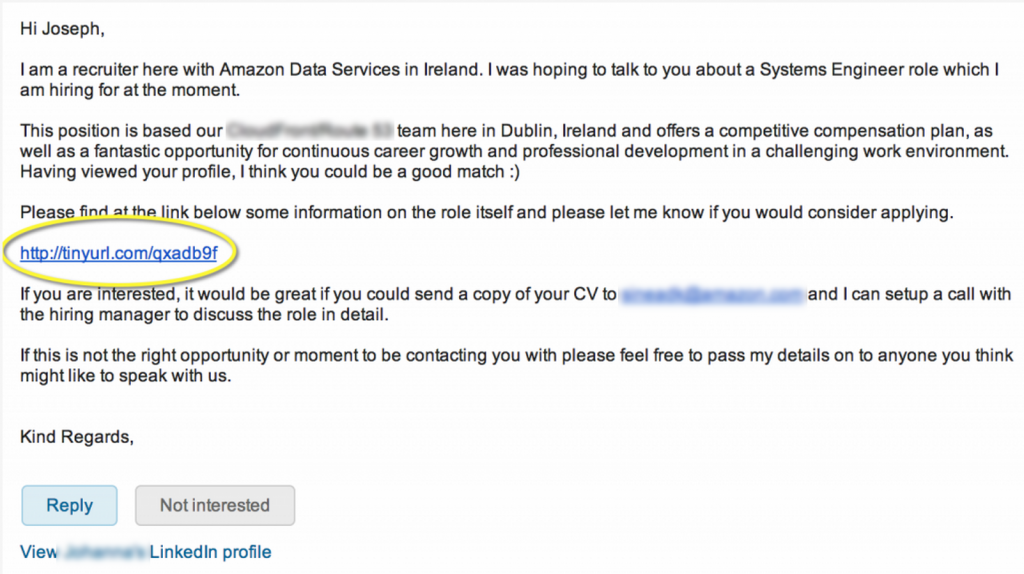Click the blurred amazon.com email address
Image resolution: width=1024 pixels, height=574 pixels.
tap(711, 295)
